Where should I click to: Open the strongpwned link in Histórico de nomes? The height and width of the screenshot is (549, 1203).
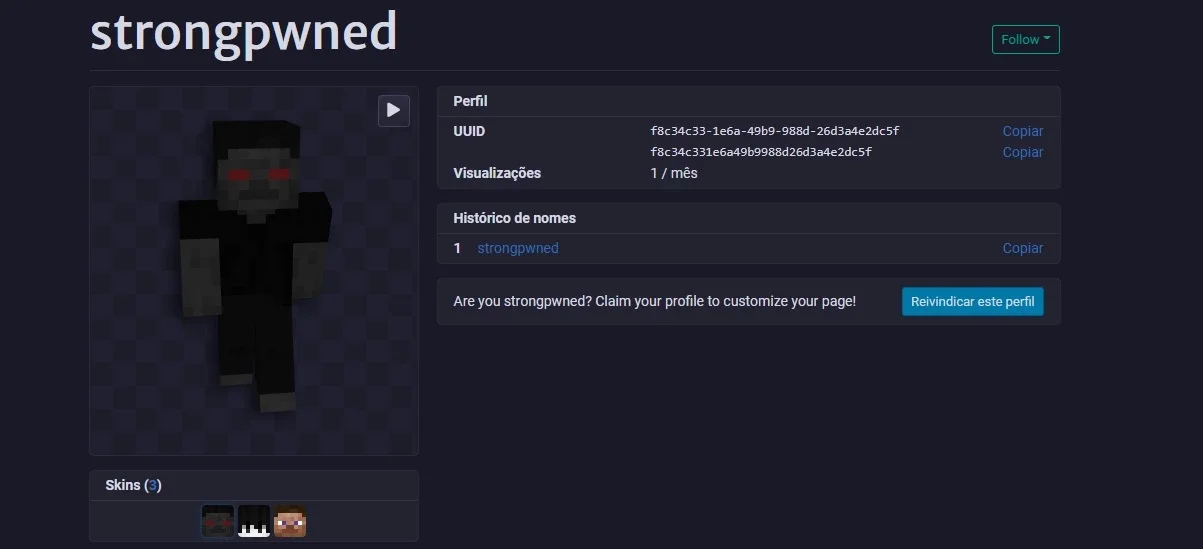[518, 248]
